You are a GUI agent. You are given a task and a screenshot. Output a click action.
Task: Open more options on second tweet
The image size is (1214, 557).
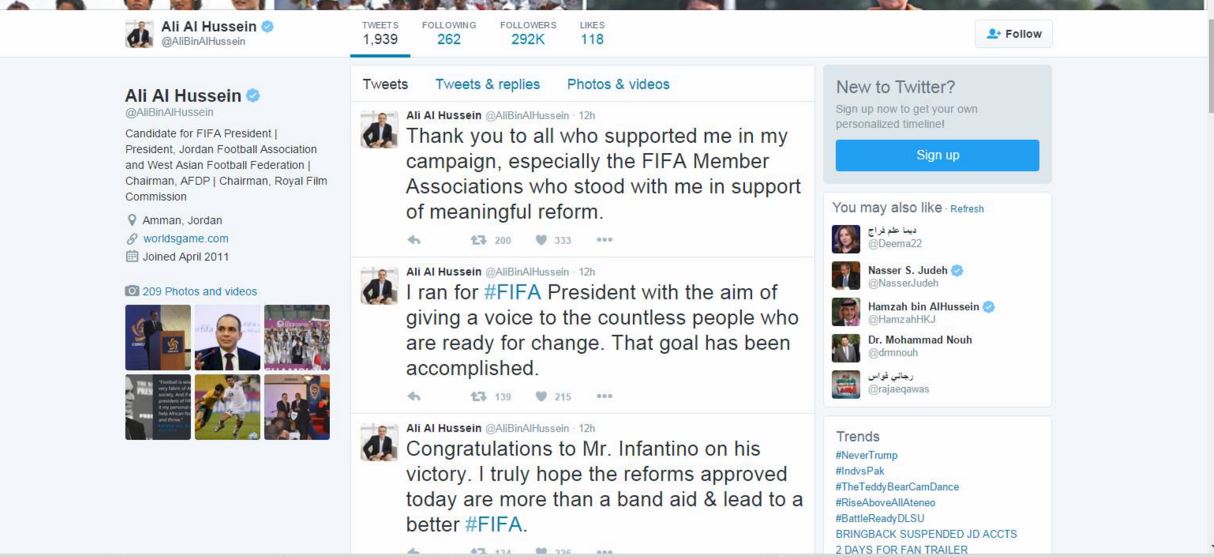pyautogui.click(x=604, y=396)
